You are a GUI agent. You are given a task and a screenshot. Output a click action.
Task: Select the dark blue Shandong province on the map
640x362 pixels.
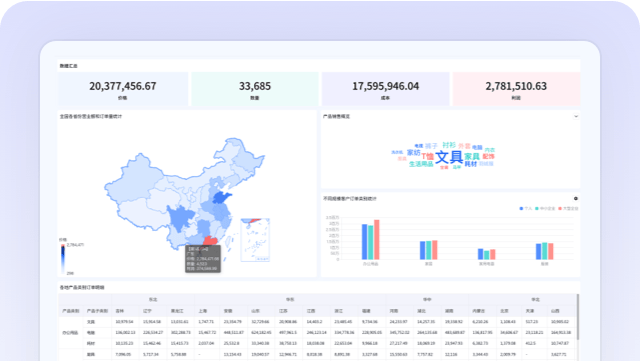coord(222,197)
